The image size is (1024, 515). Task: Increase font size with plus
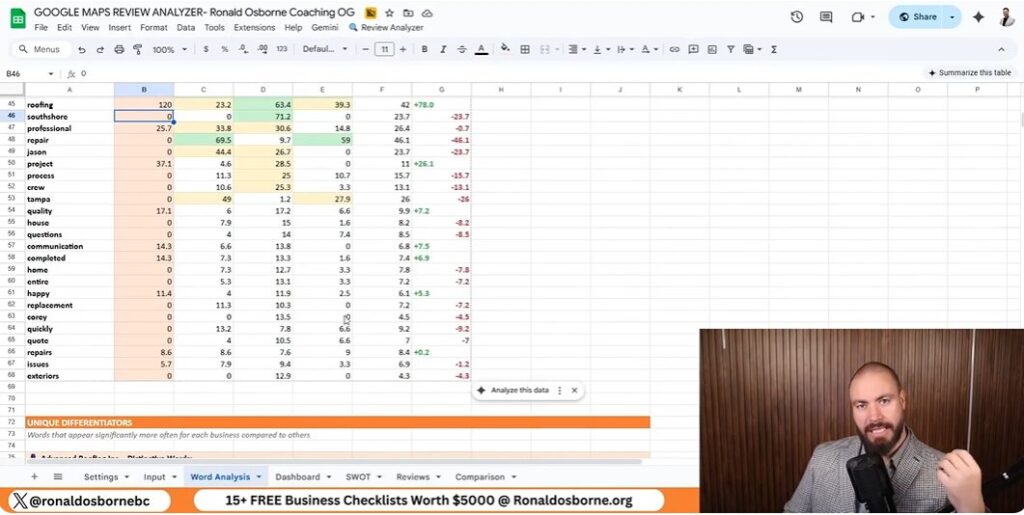pyautogui.click(x=403, y=50)
